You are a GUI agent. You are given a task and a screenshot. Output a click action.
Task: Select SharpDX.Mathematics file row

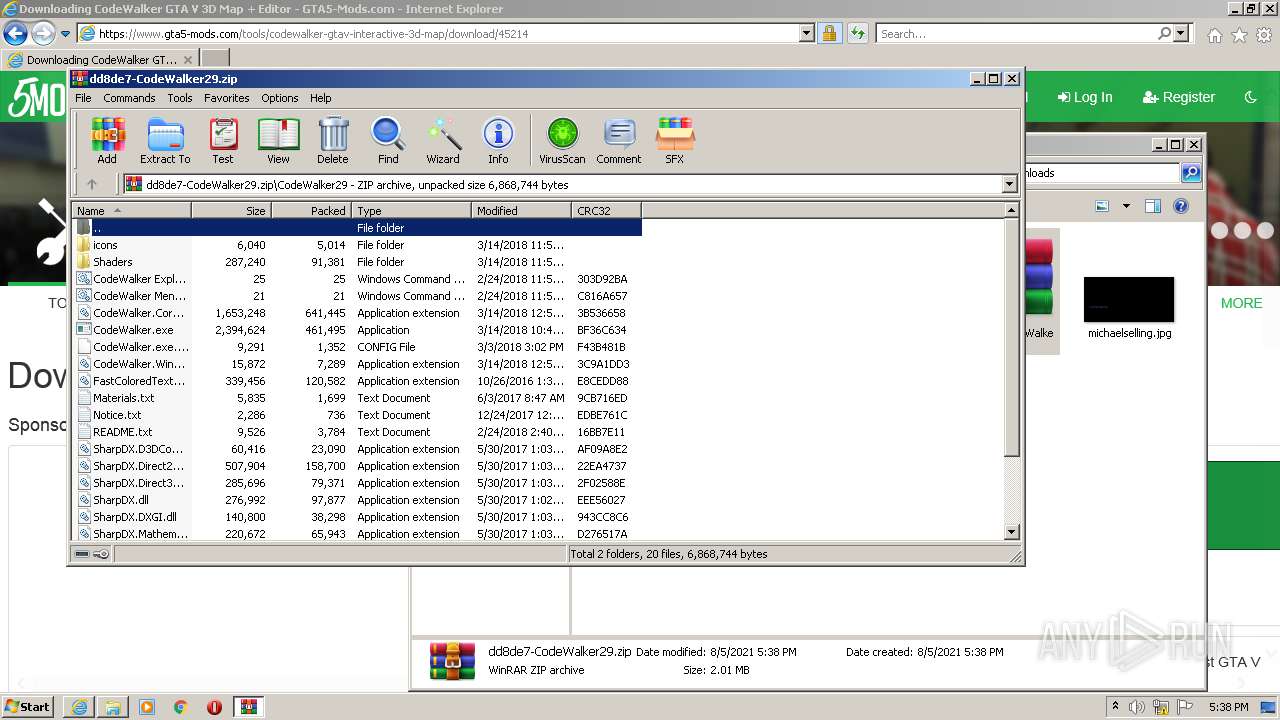click(x=357, y=534)
